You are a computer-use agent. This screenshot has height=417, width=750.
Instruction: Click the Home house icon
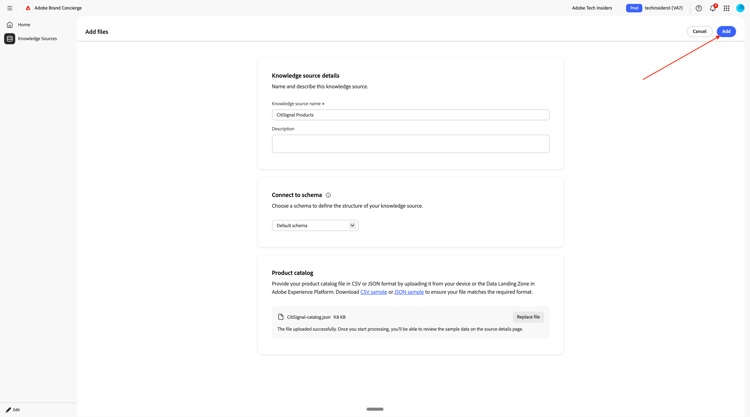(10, 24)
